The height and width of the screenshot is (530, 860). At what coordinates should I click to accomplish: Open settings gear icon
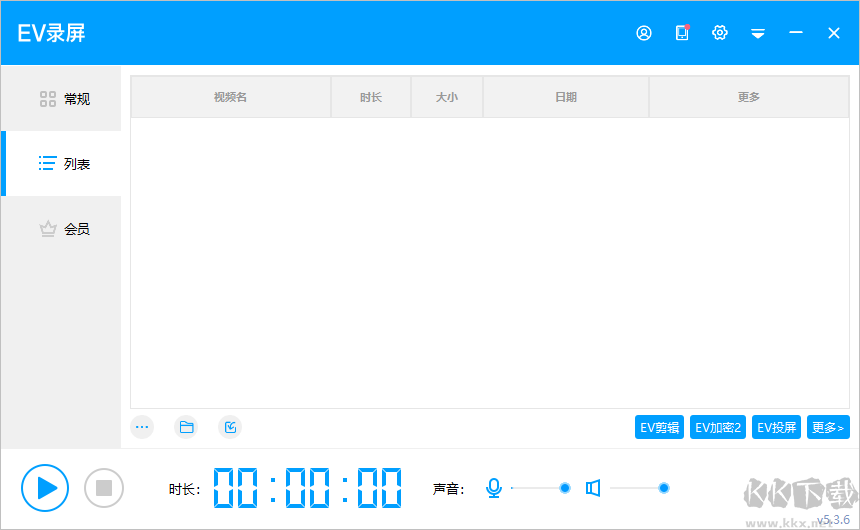pos(720,33)
